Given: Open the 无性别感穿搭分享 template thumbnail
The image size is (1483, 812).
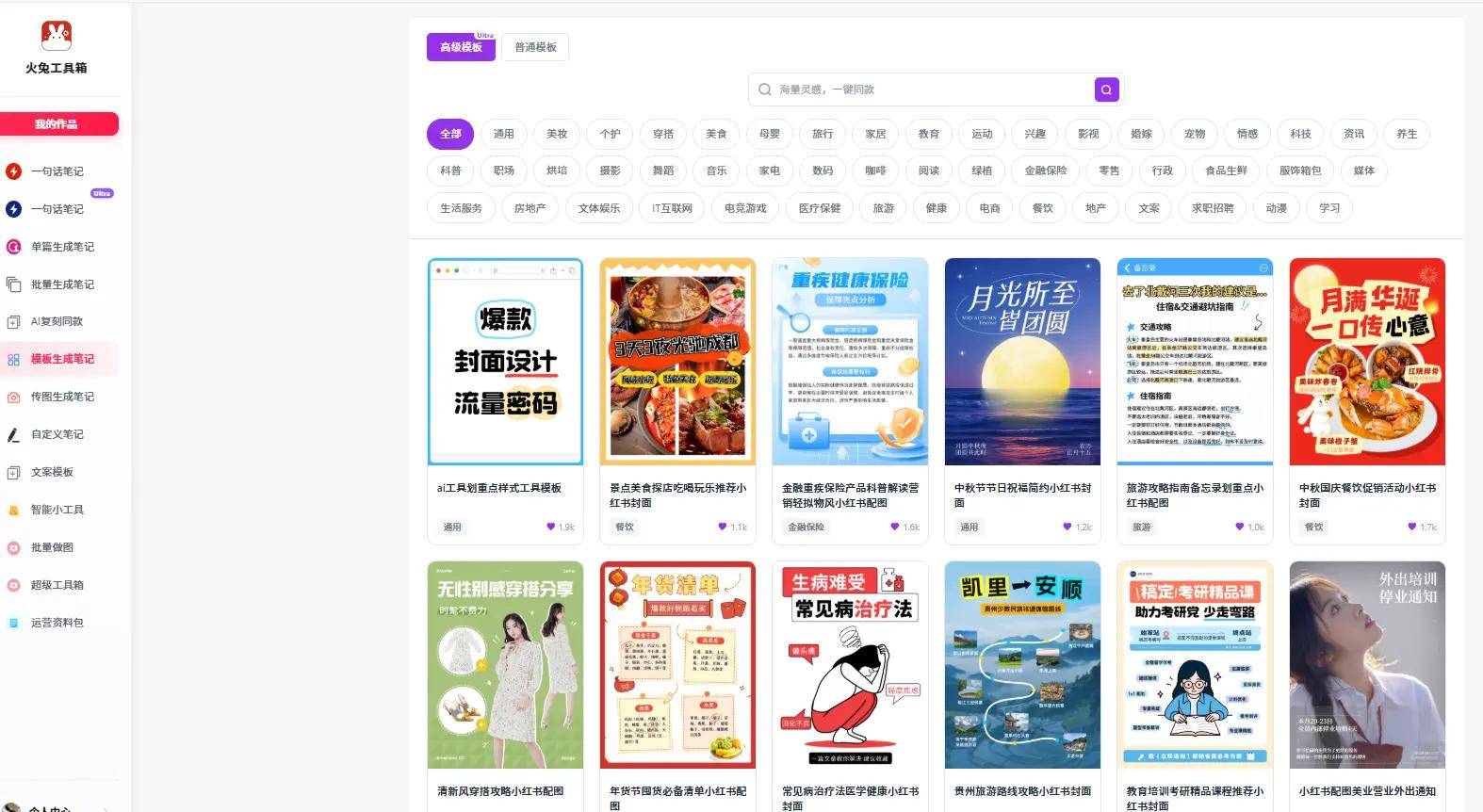Looking at the screenshot, I should tap(505, 665).
